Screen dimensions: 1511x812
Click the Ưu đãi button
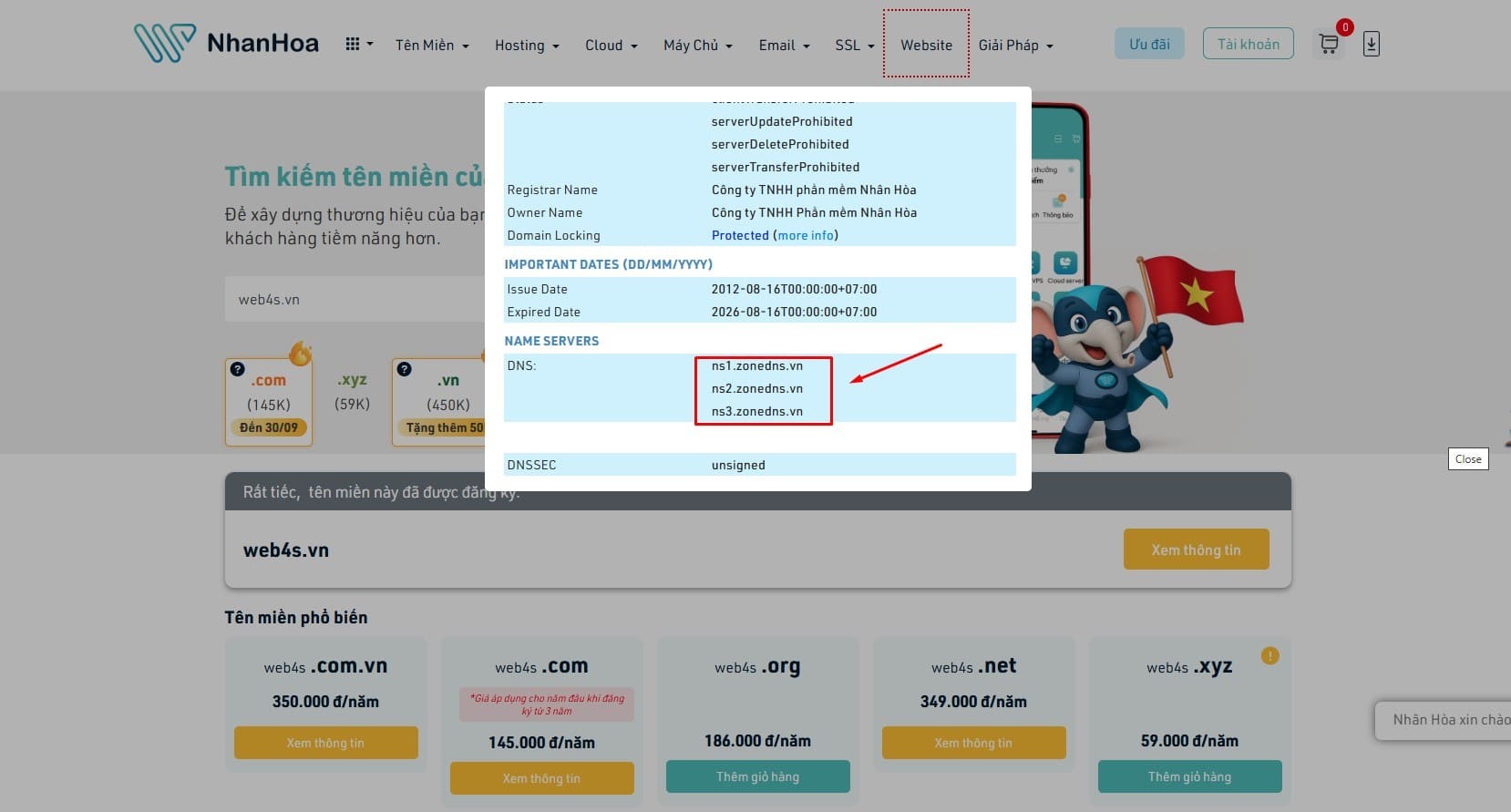[1149, 44]
